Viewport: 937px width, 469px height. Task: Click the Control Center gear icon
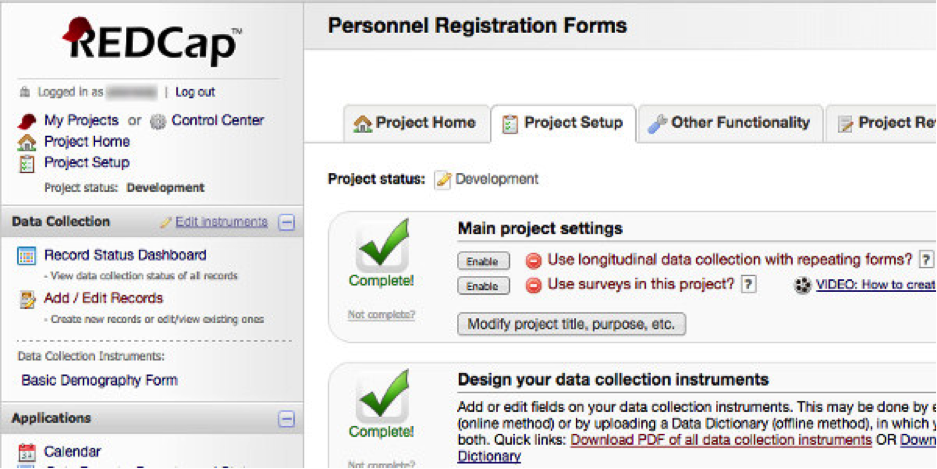point(158,121)
